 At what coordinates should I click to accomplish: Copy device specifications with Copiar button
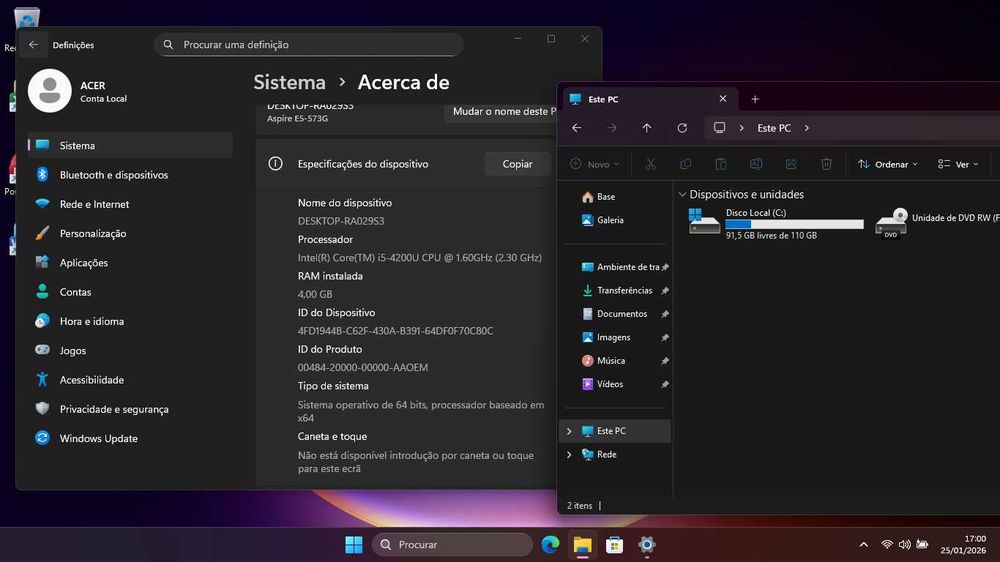pos(517,164)
